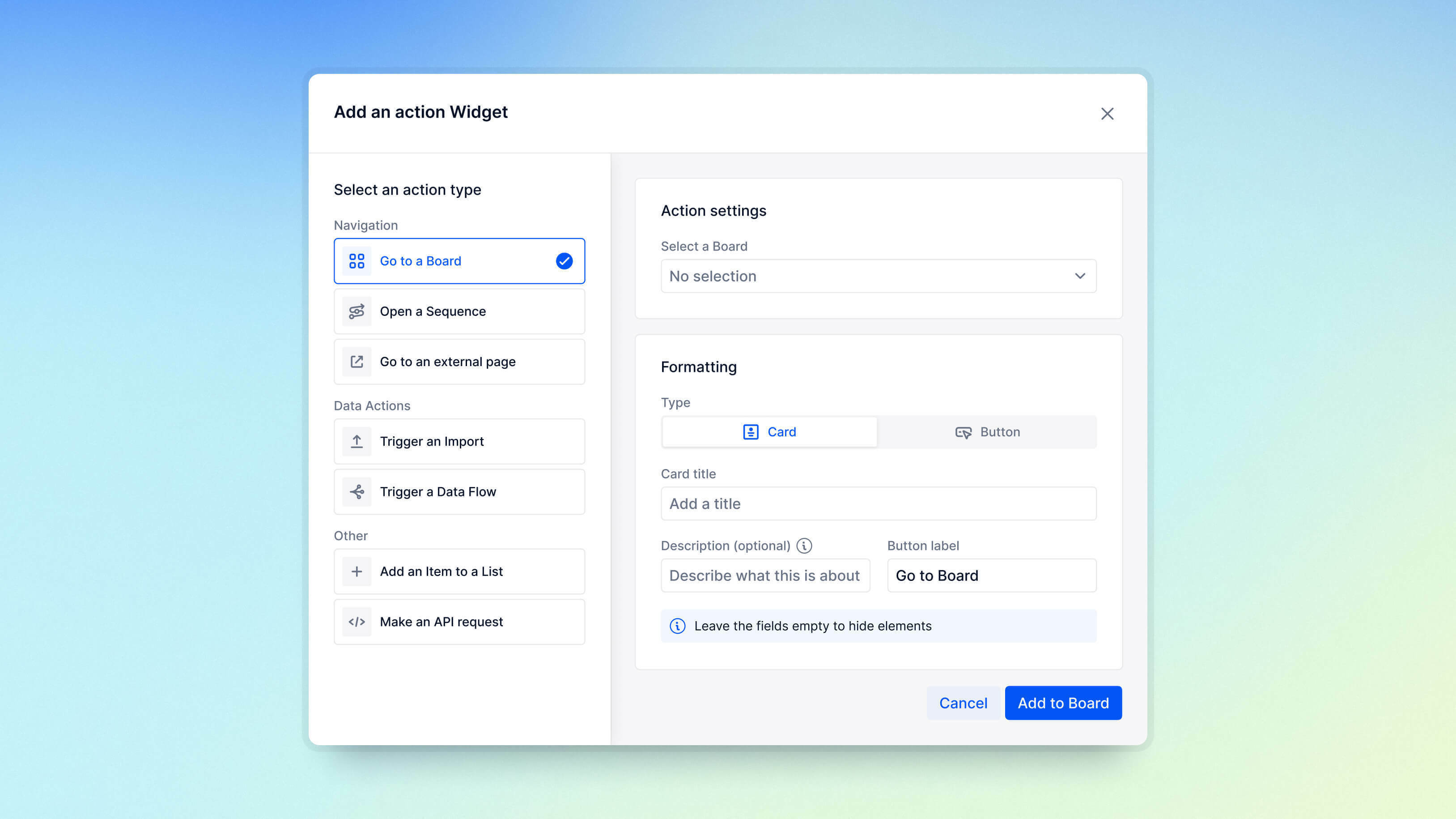1456x819 pixels.
Task: Click the upload icon for Trigger an Import
Action: coord(357,441)
